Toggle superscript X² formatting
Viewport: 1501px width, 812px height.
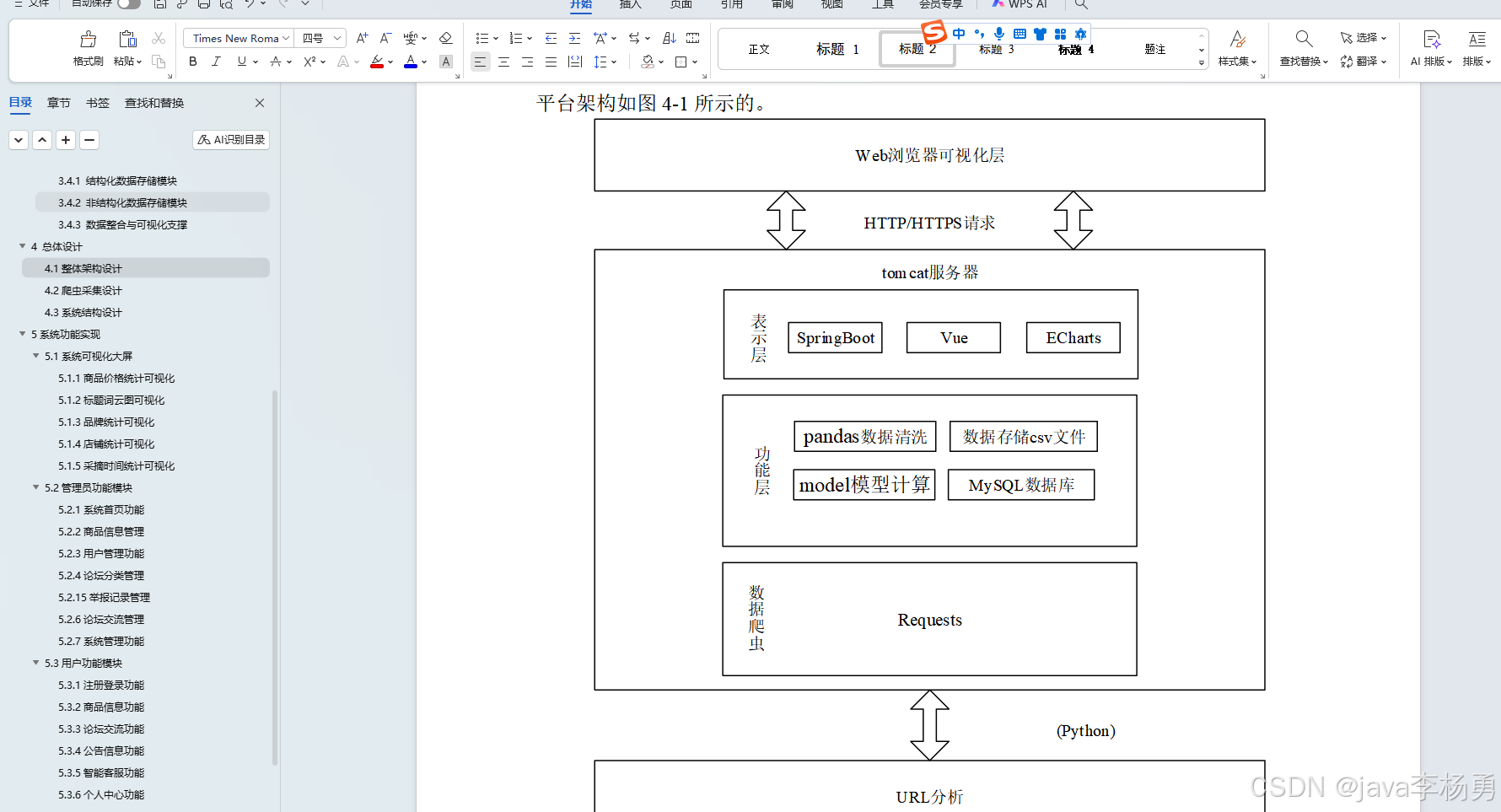click(x=309, y=61)
